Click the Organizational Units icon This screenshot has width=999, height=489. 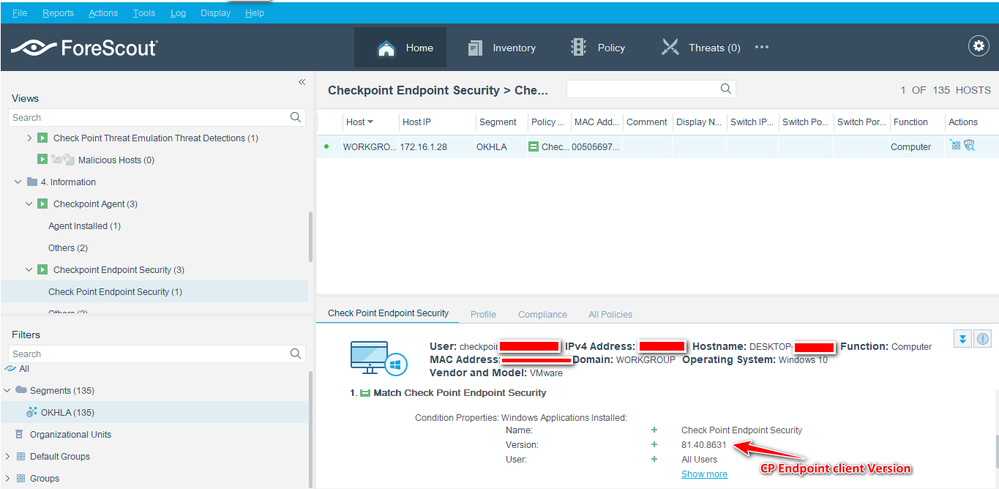(x=19, y=434)
